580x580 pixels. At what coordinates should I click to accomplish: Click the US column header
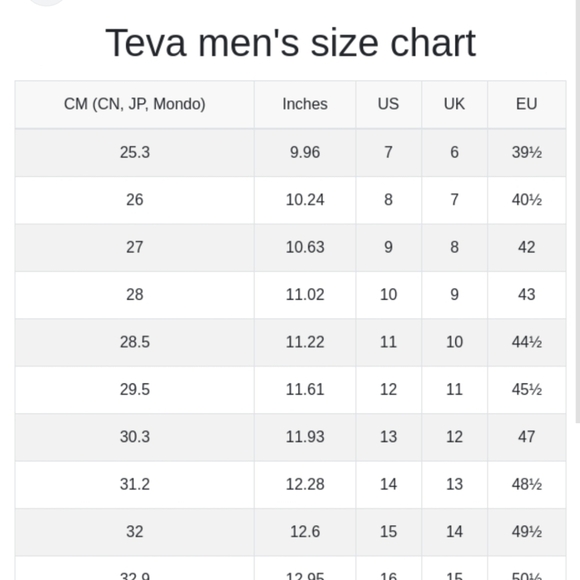[x=388, y=104]
